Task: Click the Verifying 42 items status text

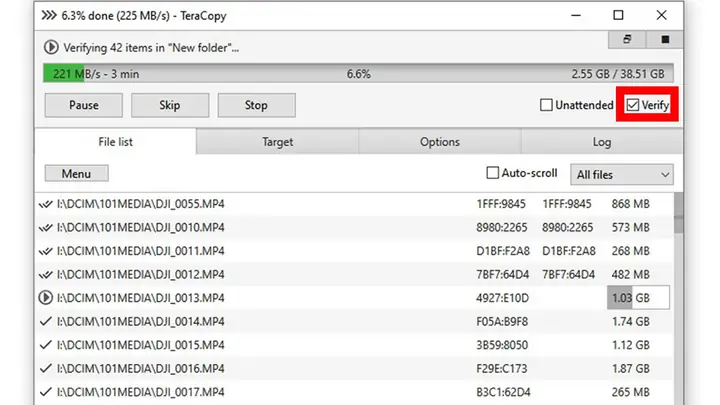Action: coord(151,48)
